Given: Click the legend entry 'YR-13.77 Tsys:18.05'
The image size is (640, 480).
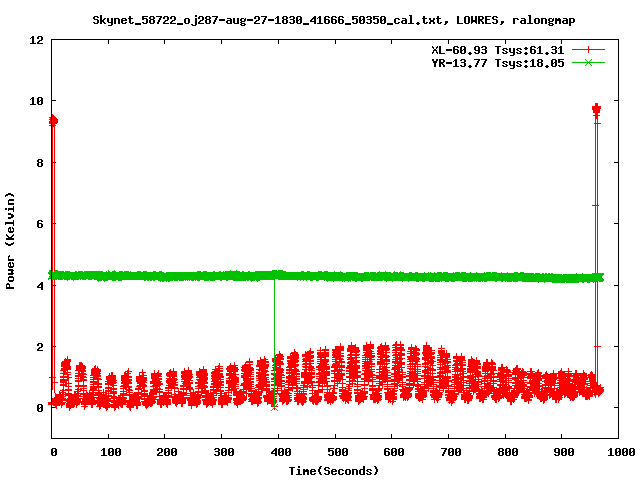Looking at the screenshot, I should coord(498,63).
